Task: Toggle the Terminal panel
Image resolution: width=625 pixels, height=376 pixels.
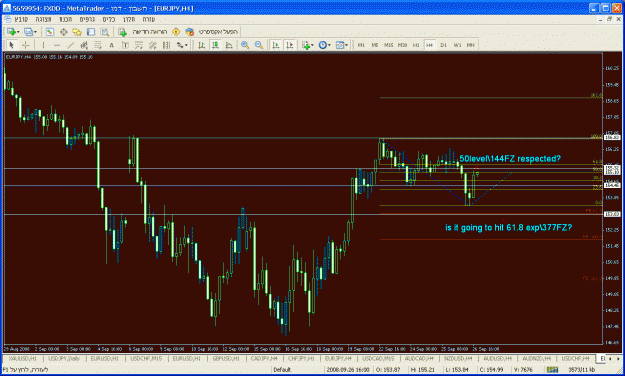Action: [x=91, y=31]
